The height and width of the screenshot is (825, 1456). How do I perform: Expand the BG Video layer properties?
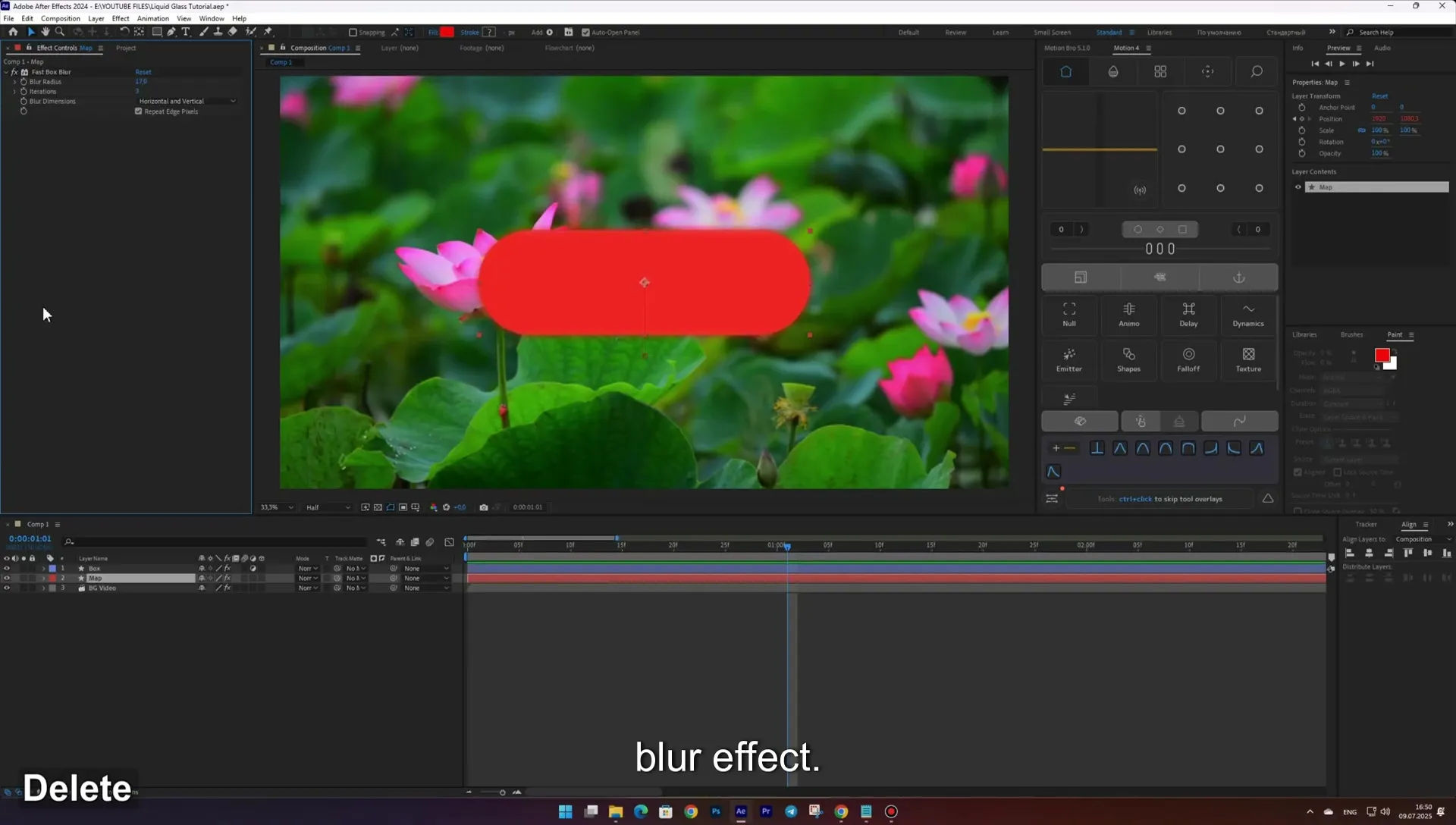[x=43, y=588]
